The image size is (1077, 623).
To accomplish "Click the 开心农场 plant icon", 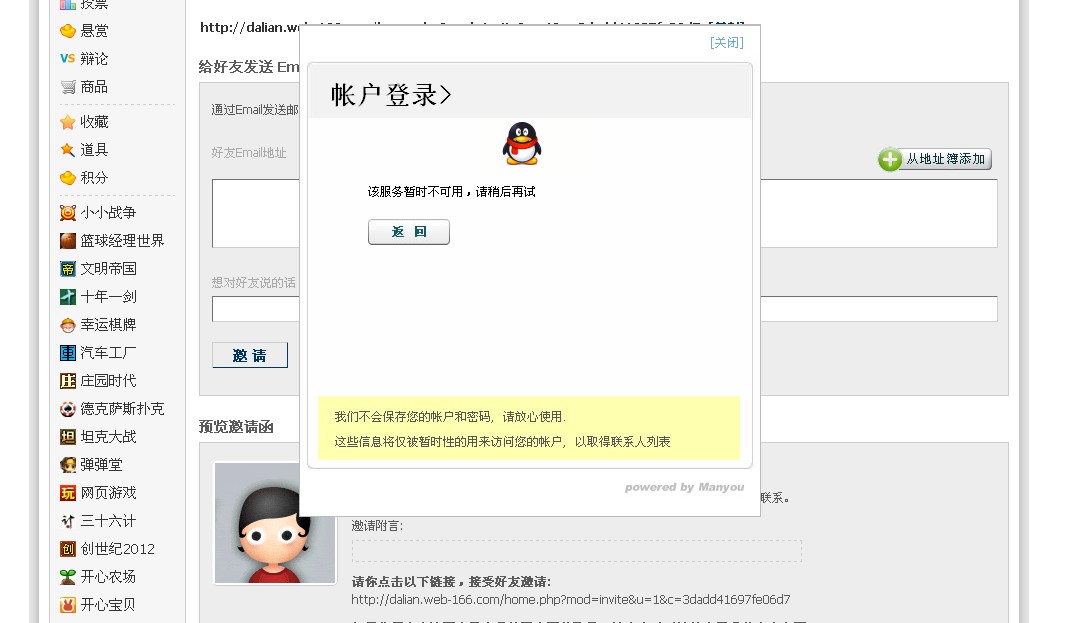I will (67, 577).
